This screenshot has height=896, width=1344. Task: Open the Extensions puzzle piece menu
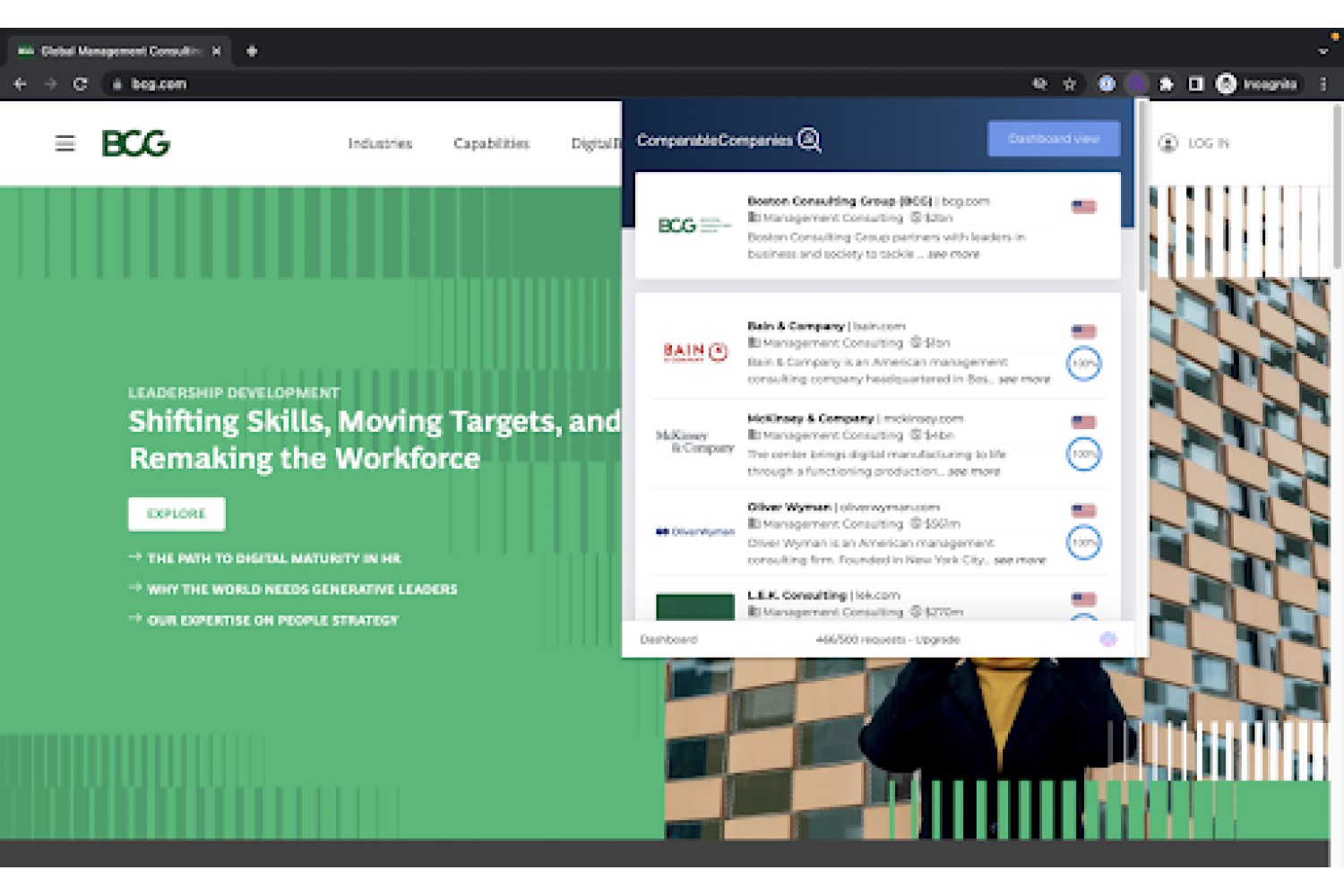pos(1166,84)
